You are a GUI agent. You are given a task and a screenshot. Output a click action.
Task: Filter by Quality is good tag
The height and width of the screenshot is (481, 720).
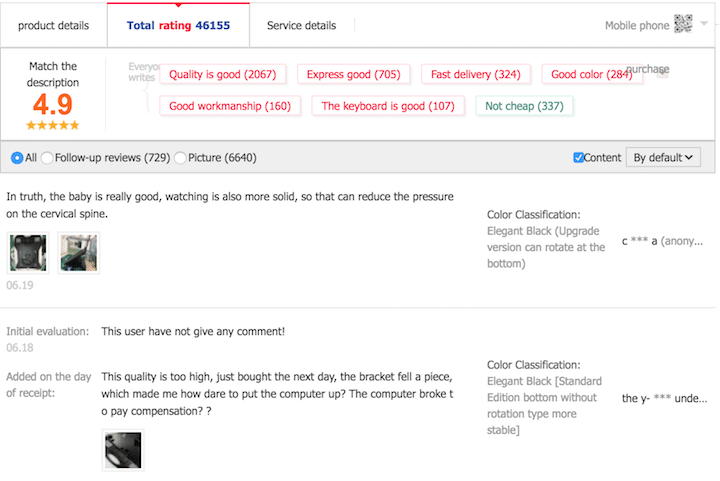point(222,75)
